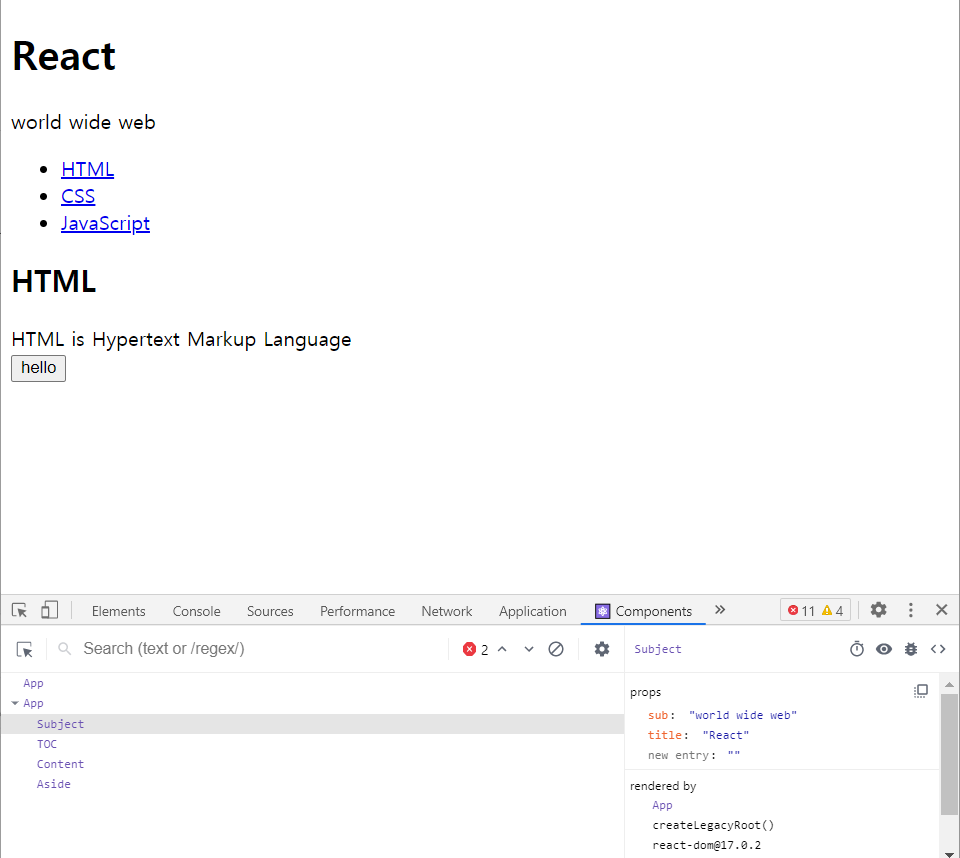Image resolution: width=960 pixels, height=858 pixels.
Task: Click the new entry prop name field
Action: 678,755
